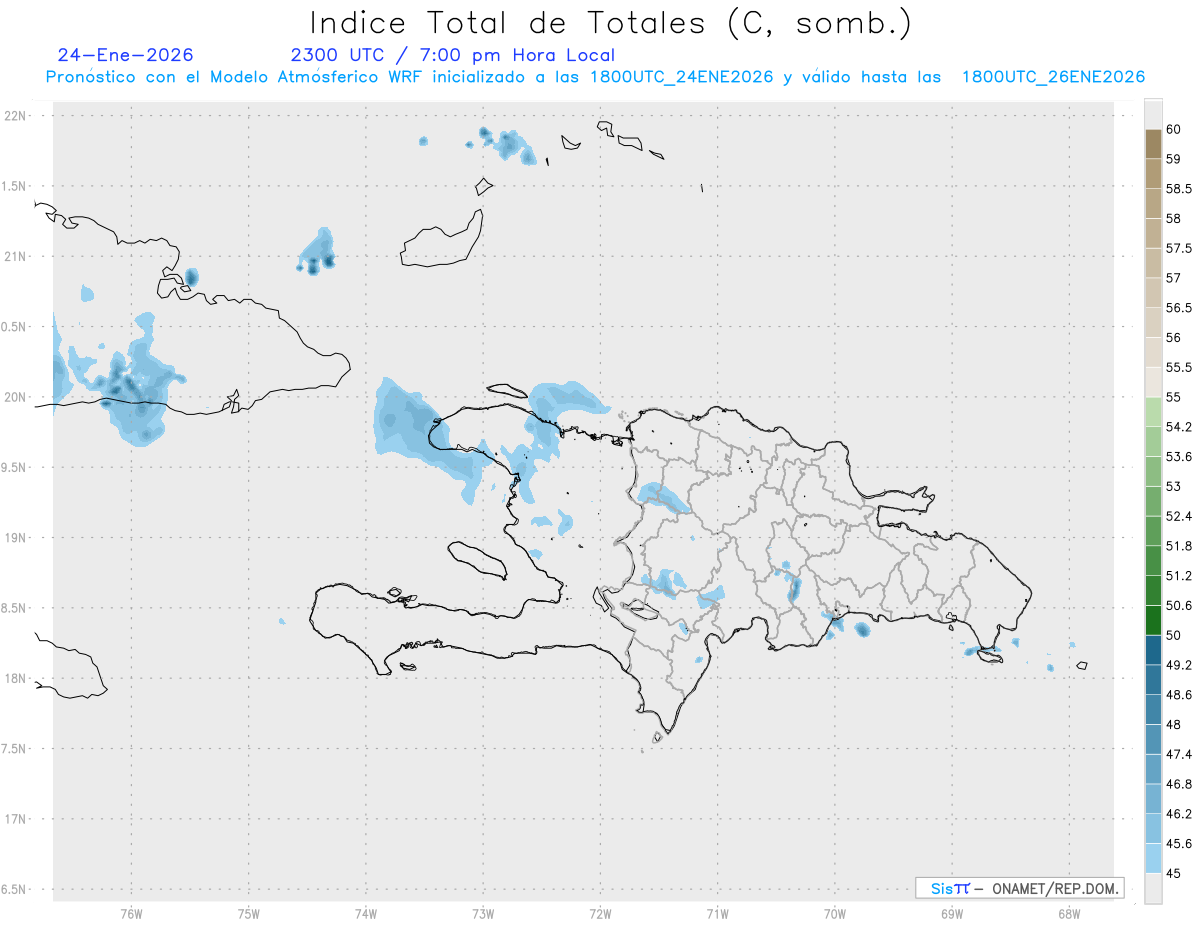
Task: Click the color bar label "51.2"
Action: [1179, 575]
